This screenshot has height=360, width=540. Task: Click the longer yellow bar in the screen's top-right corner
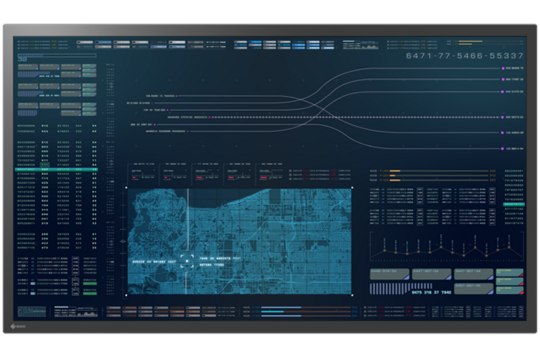pyautogui.click(x=470, y=41)
